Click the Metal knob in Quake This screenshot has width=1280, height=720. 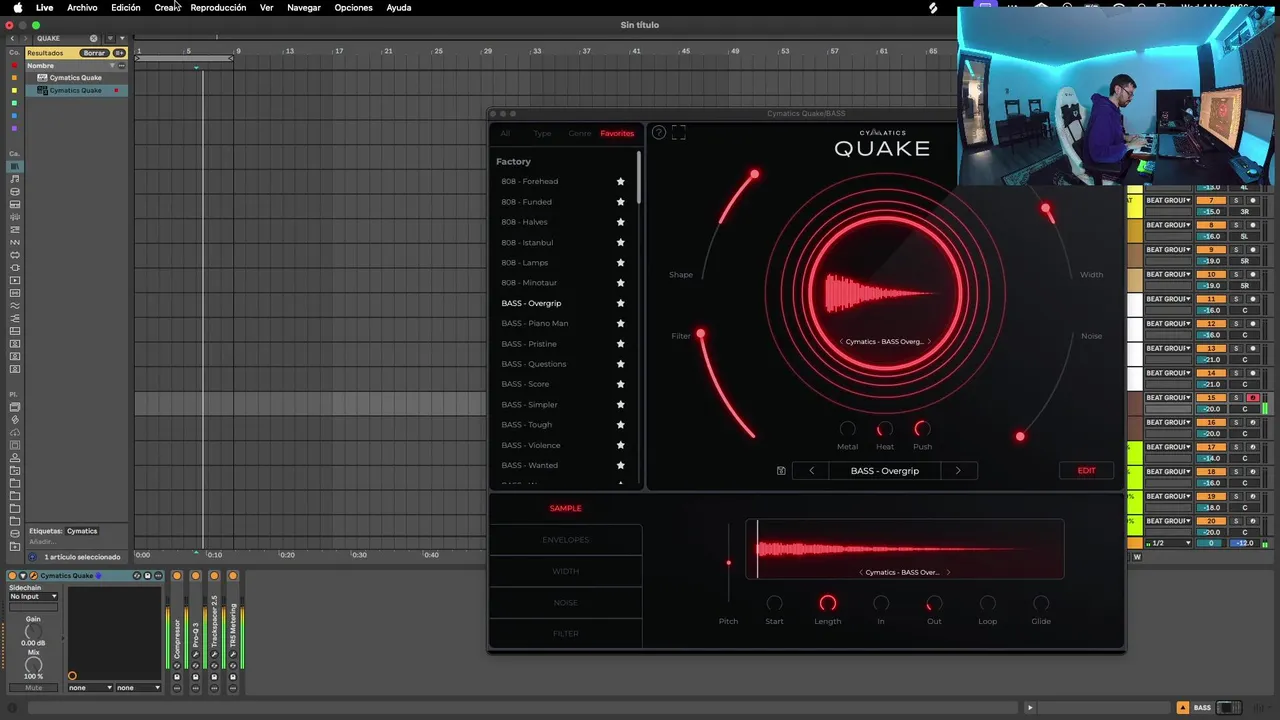pos(847,430)
